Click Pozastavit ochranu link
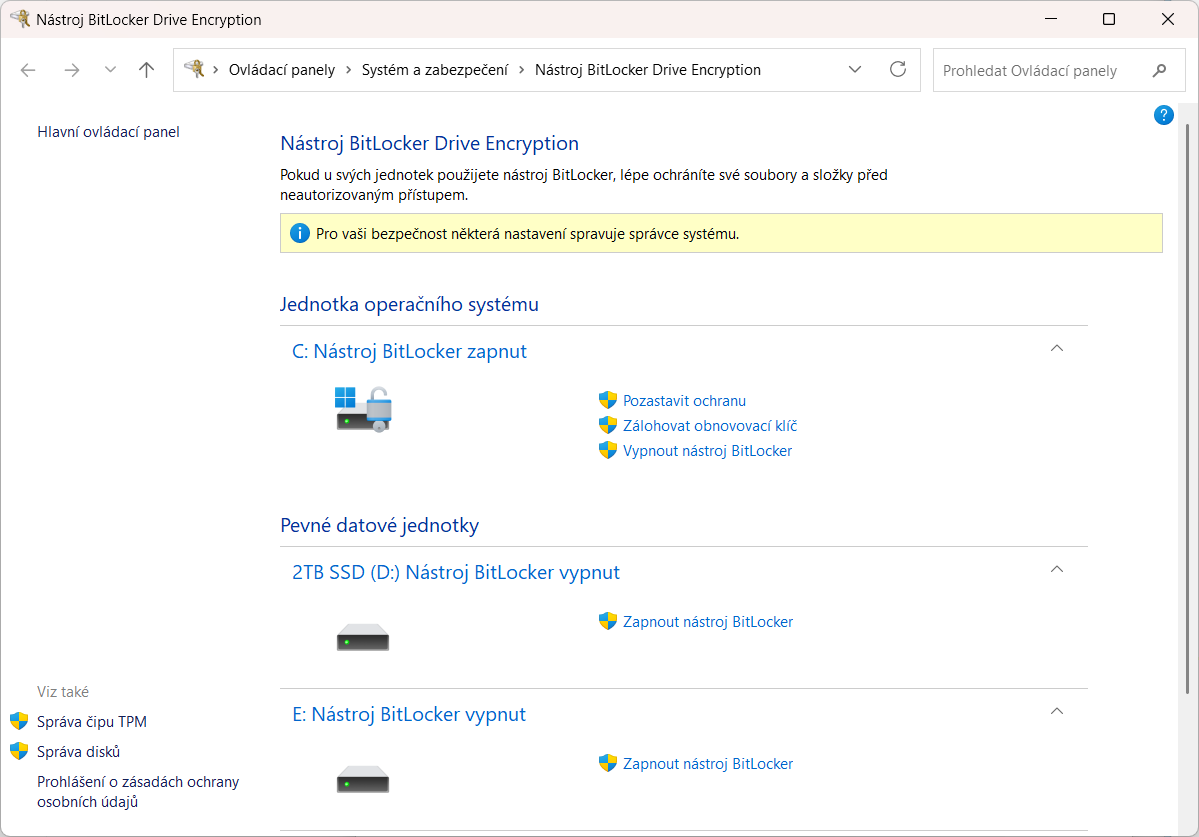Screen dimensions: 1199x837 point(684,401)
